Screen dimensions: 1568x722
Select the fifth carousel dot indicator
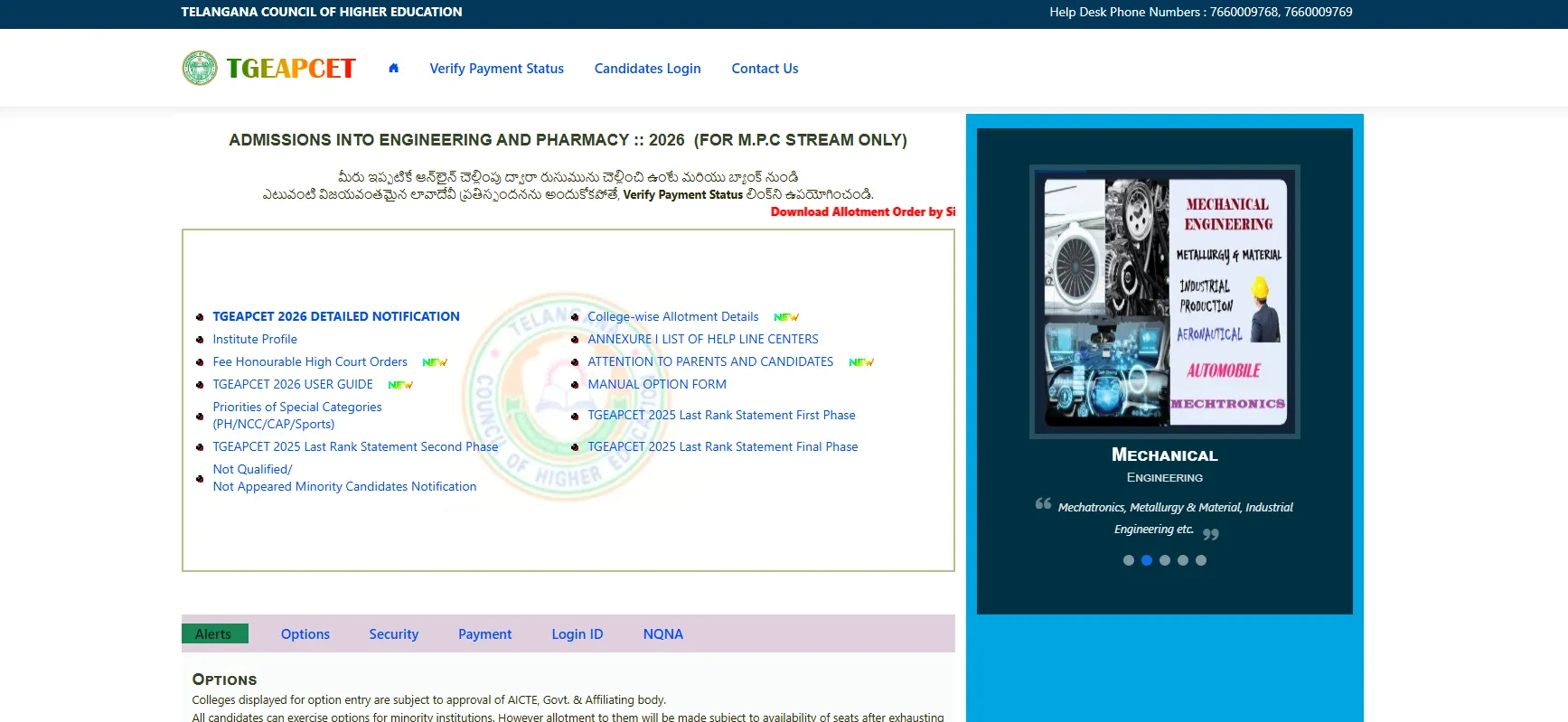(1201, 560)
